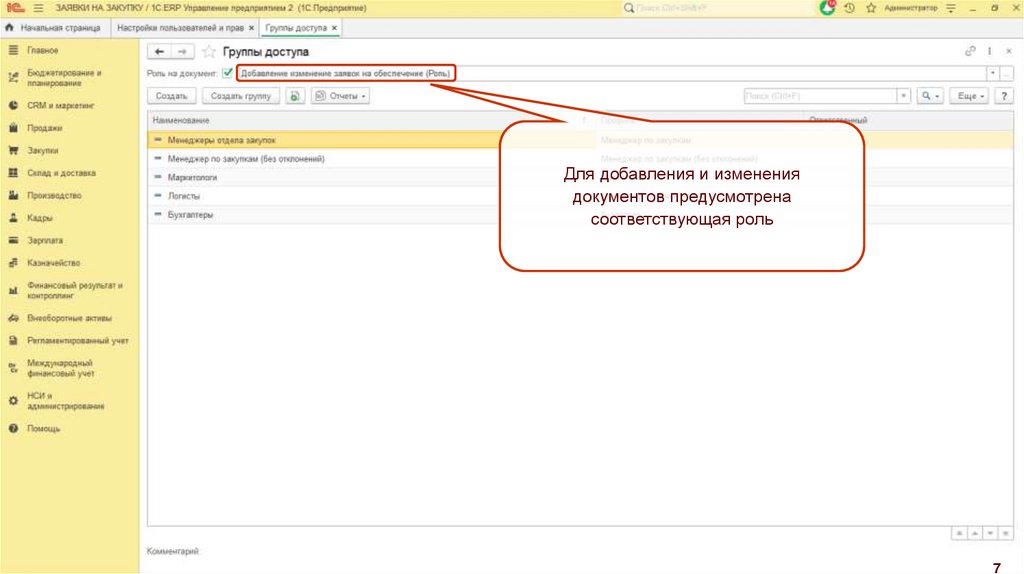Open the Казначейство section in sidebar
Viewport: 1024px width, 574px height.
[53, 263]
